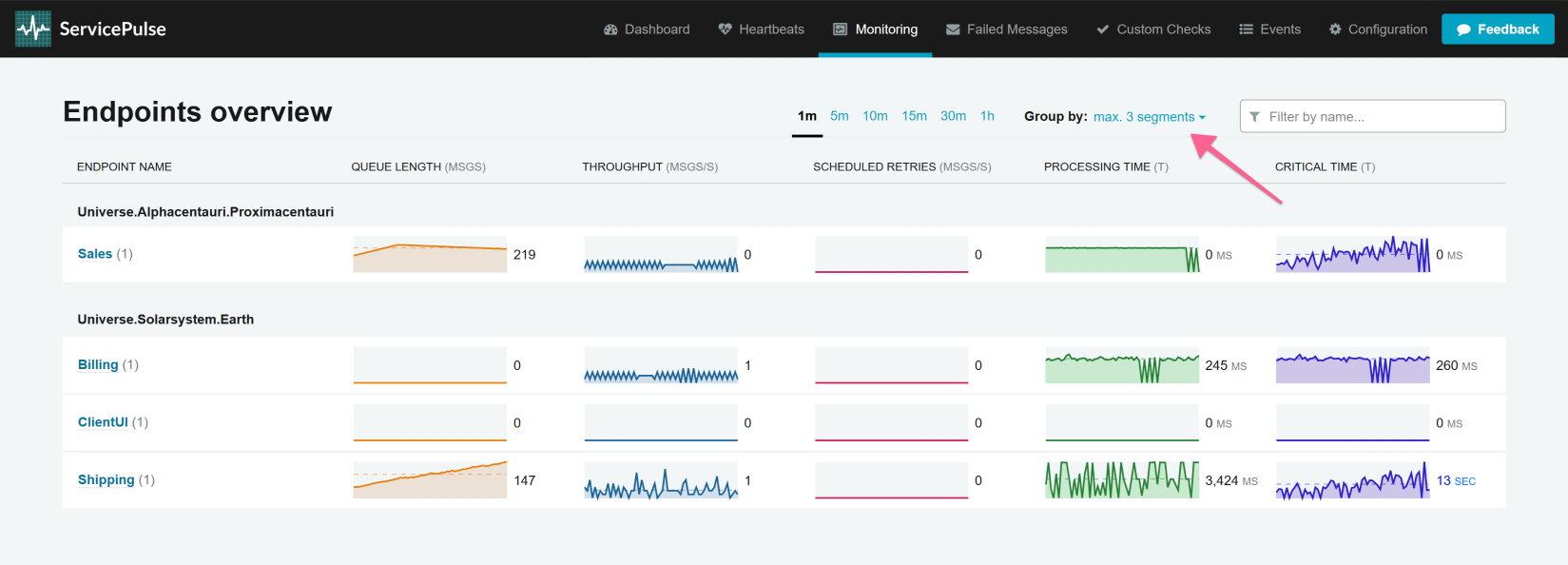Viewport: 1568px width, 565px height.
Task: Click the Endpoints overview page title
Action: pos(198,112)
